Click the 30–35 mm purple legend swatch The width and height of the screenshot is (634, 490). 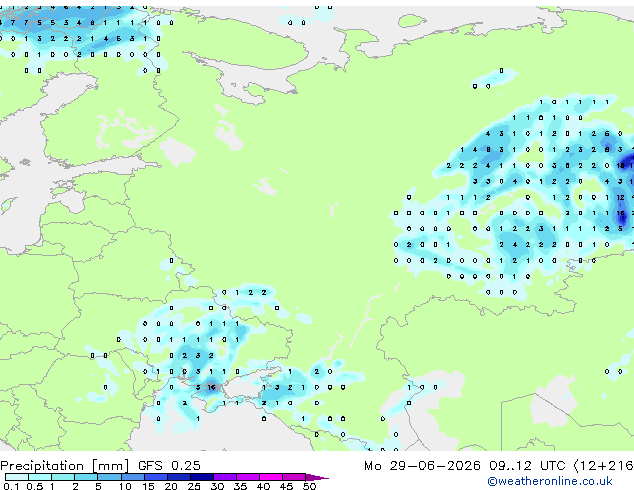(x=225, y=477)
